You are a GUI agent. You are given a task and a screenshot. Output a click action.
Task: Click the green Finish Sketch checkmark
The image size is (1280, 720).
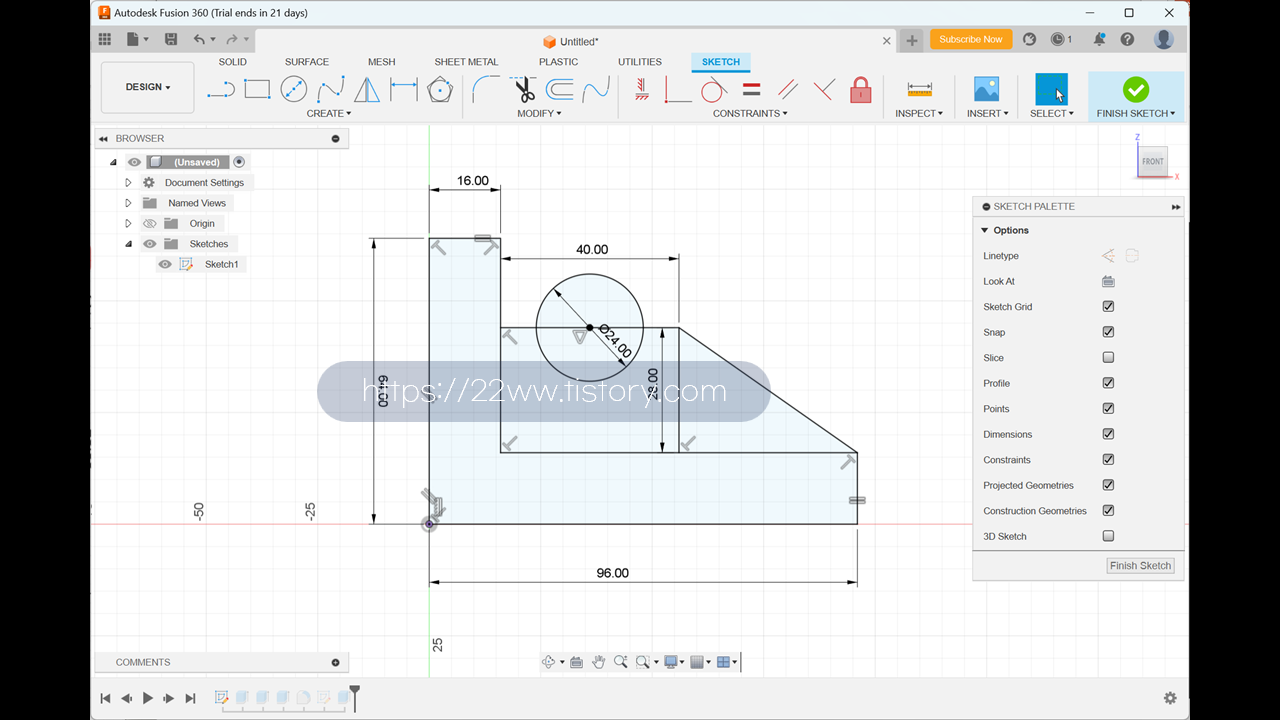[1136, 90]
